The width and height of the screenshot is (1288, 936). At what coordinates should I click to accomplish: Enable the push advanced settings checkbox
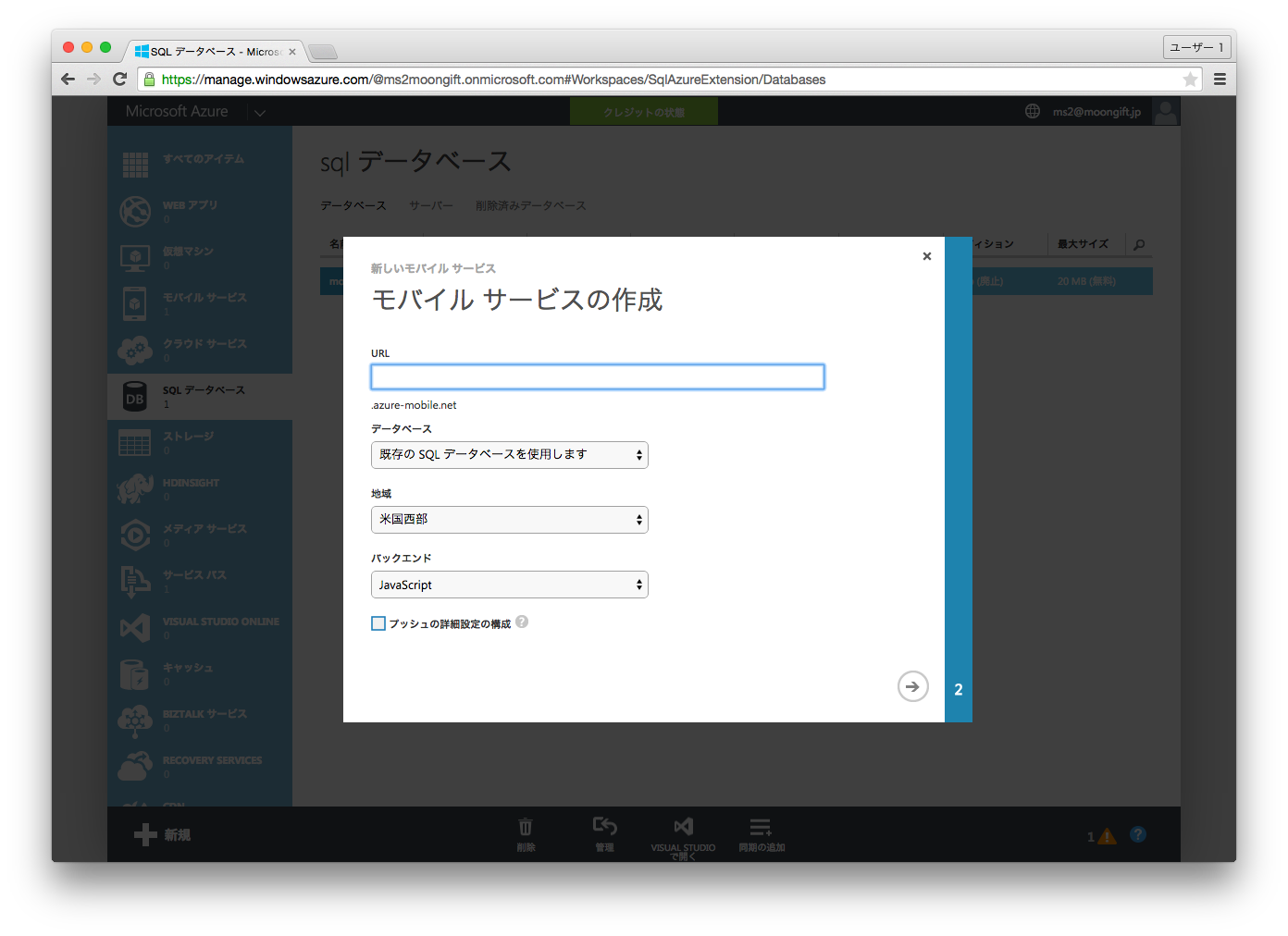[x=378, y=623]
